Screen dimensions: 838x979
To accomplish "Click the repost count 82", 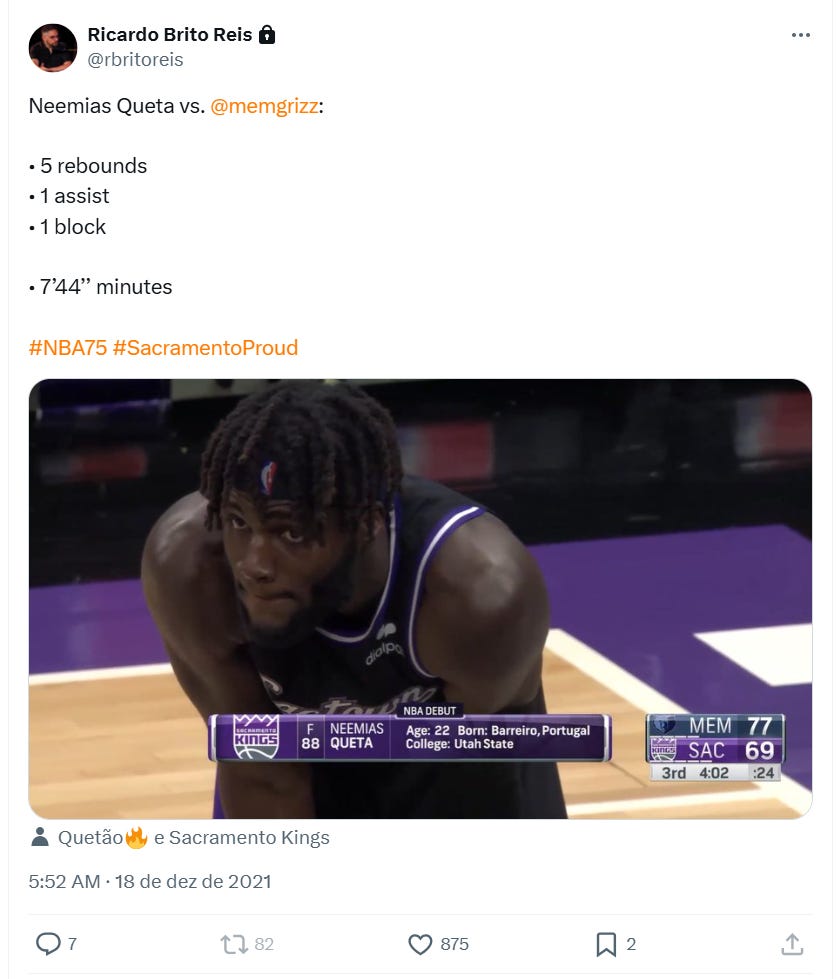I will [264, 944].
